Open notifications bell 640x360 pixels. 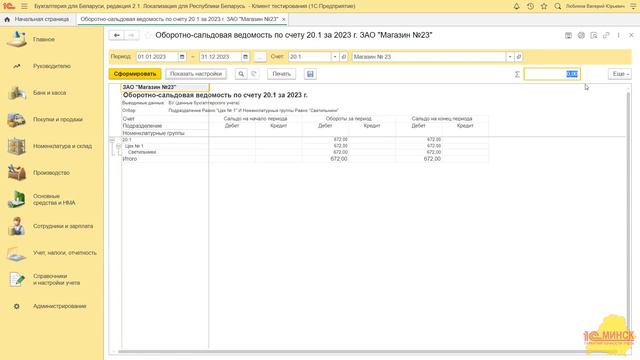516,6
